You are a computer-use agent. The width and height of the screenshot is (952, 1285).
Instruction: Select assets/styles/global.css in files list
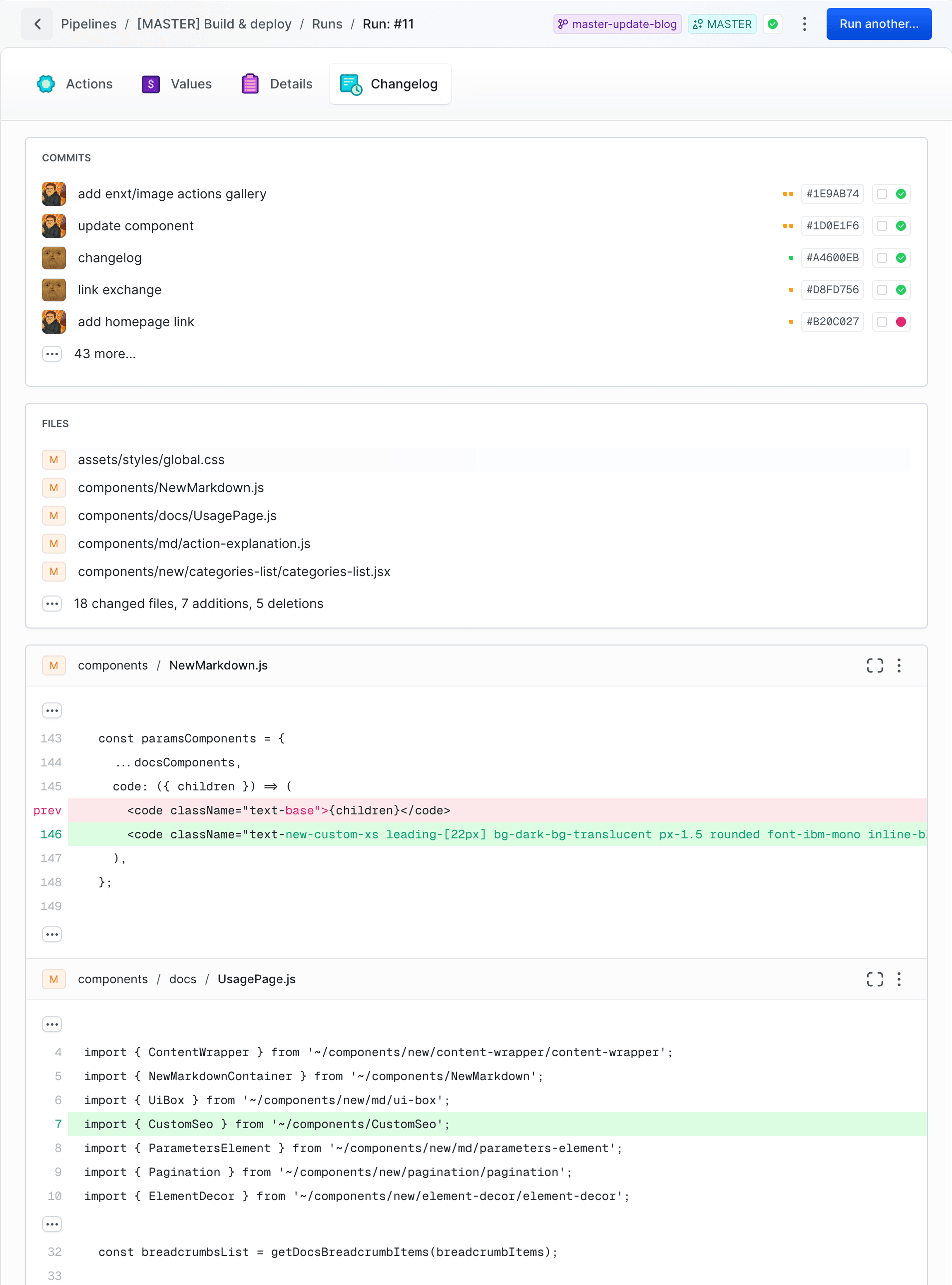tap(151, 460)
